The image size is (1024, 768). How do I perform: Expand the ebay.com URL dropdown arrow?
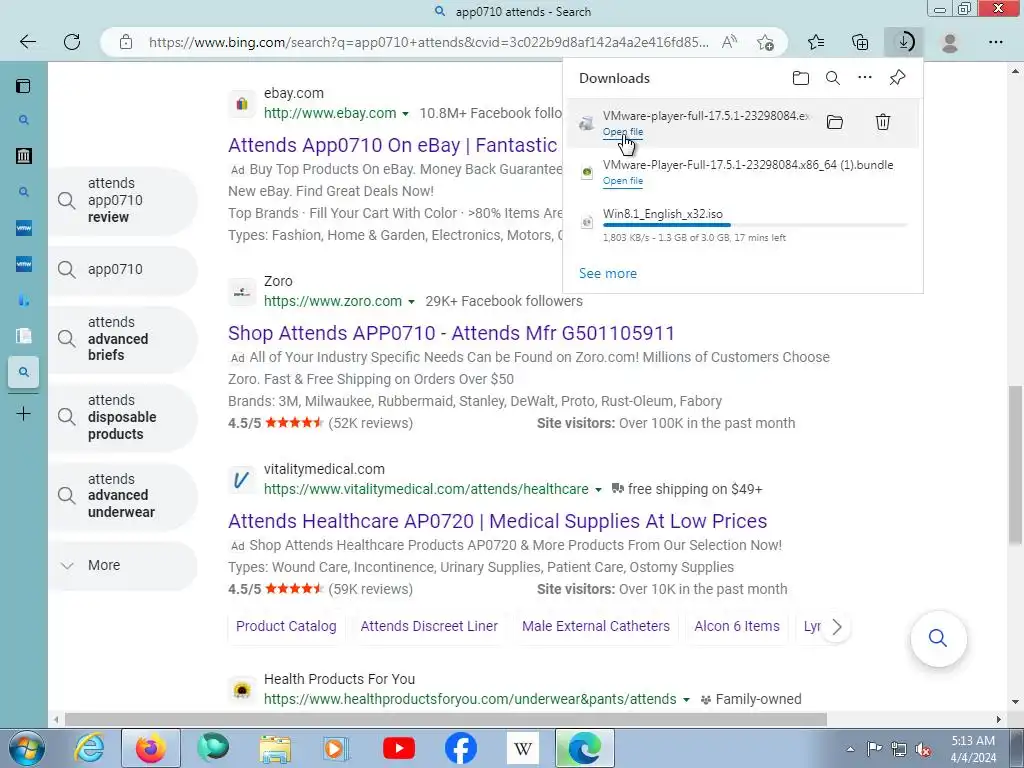coord(405,114)
